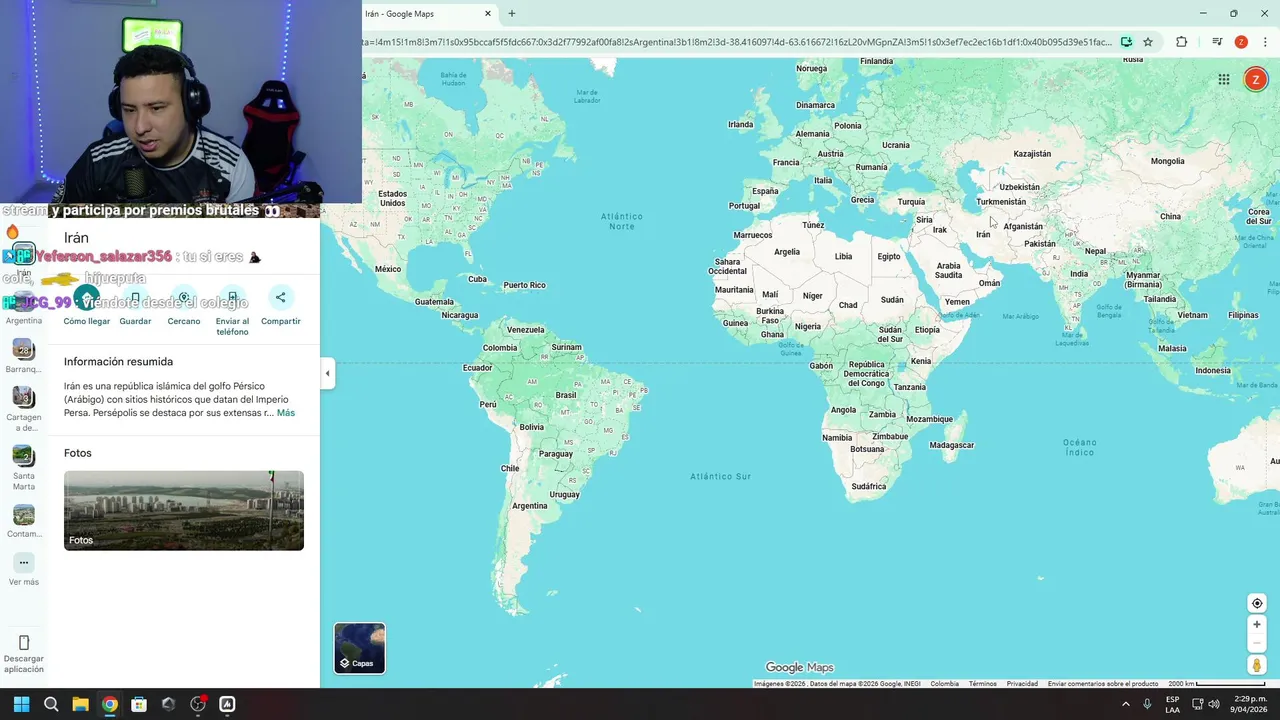Open the Privacidad link
This screenshot has height=720, width=1280.
click(x=1022, y=684)
